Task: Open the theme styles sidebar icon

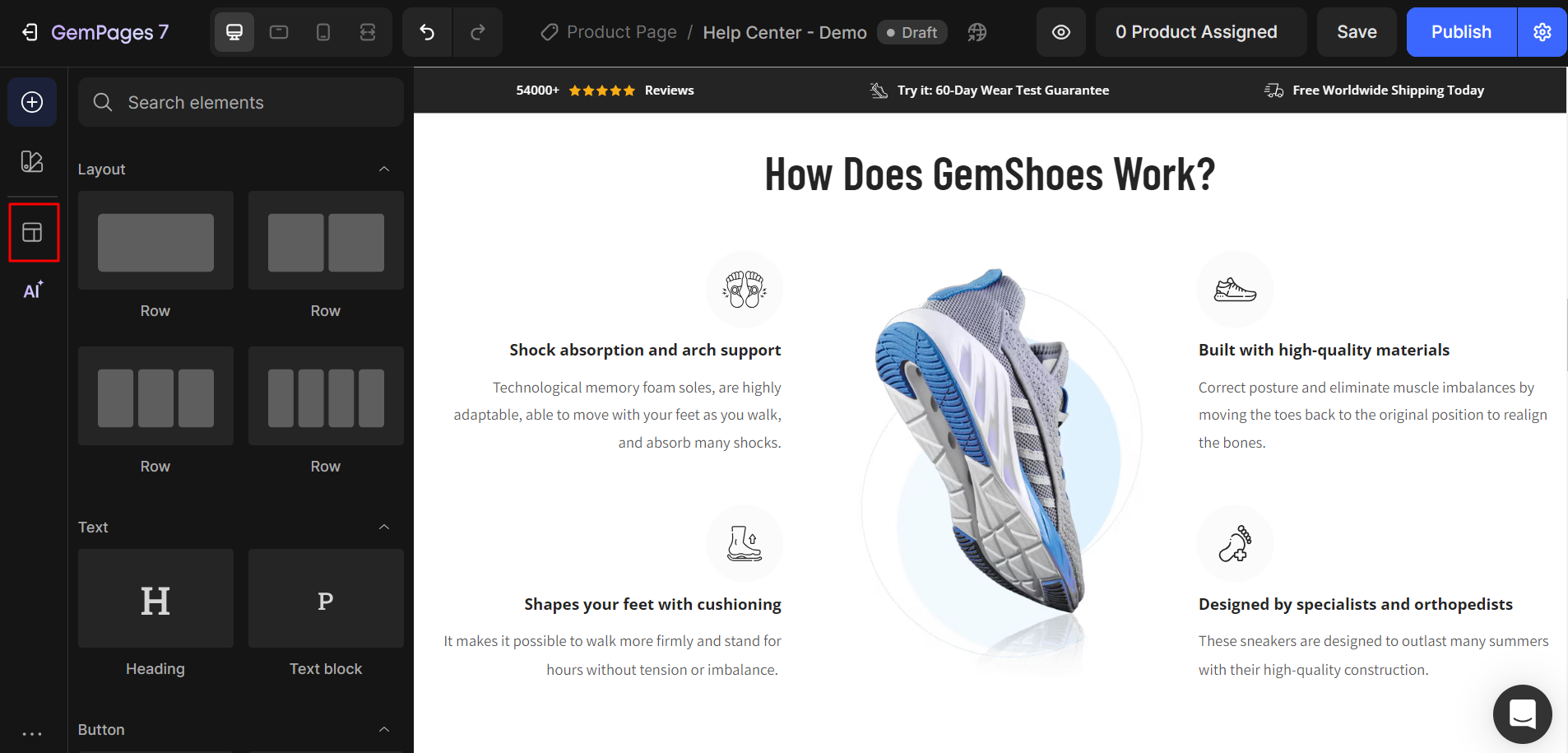Action: tap(32, 161)
